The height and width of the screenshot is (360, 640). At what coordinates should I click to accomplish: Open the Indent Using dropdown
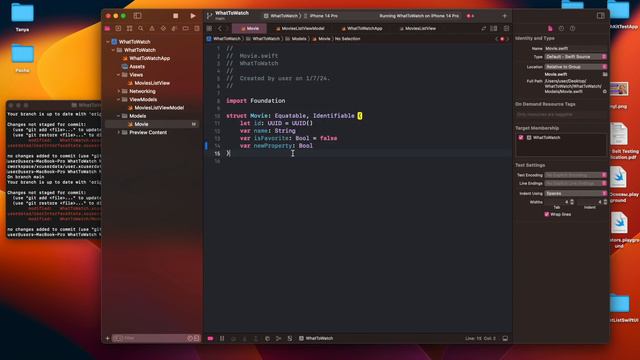pos(576,193)
